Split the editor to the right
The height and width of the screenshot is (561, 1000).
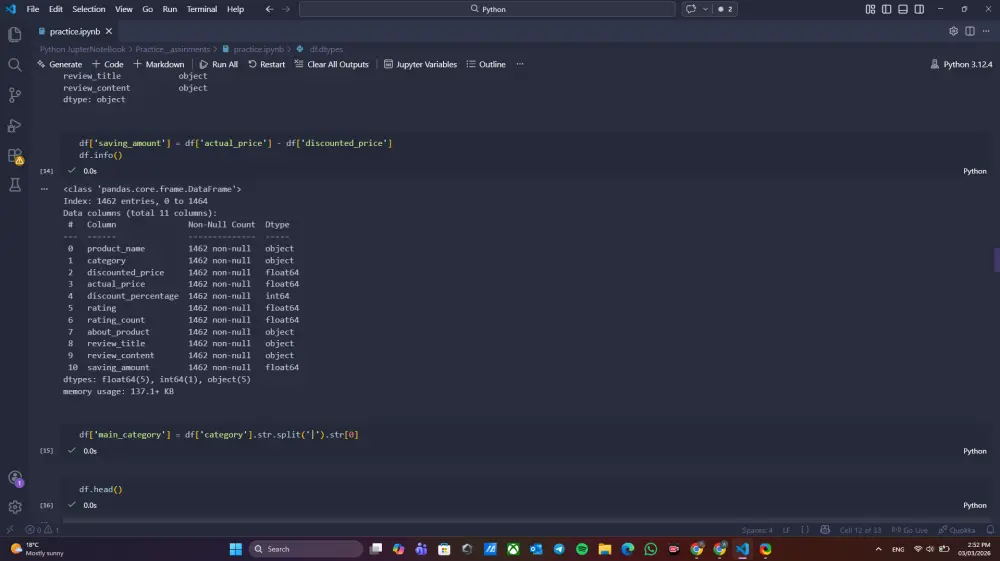tap(970, 31)
